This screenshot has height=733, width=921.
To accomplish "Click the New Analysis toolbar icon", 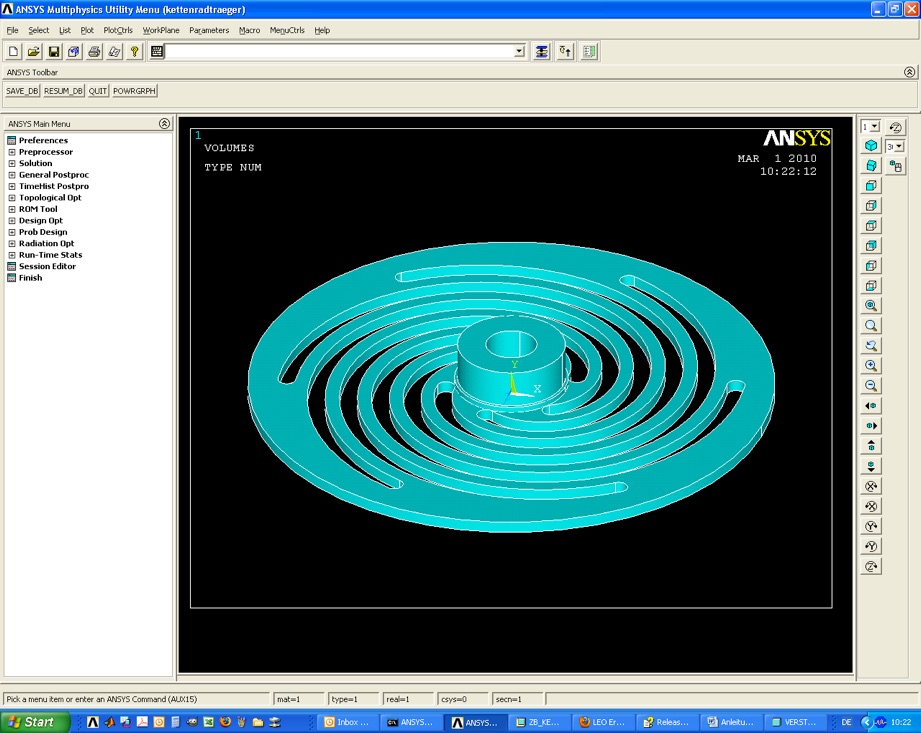I will [14, 52].
